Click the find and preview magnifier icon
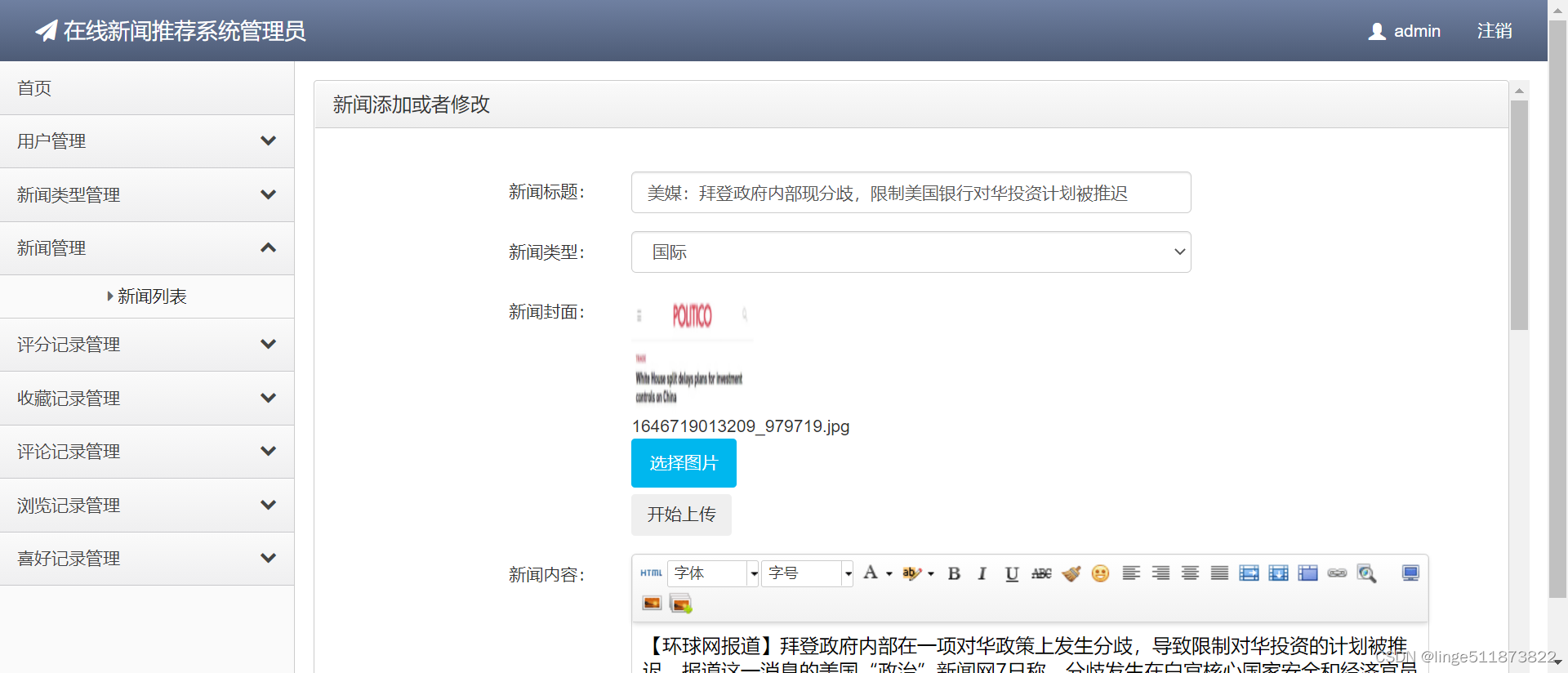 [x=1367, y=573]
